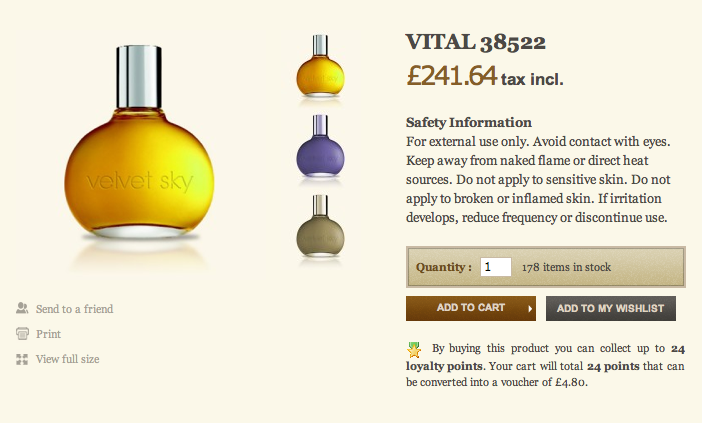Focus the Quantity input field

click(x=496, y=267)
